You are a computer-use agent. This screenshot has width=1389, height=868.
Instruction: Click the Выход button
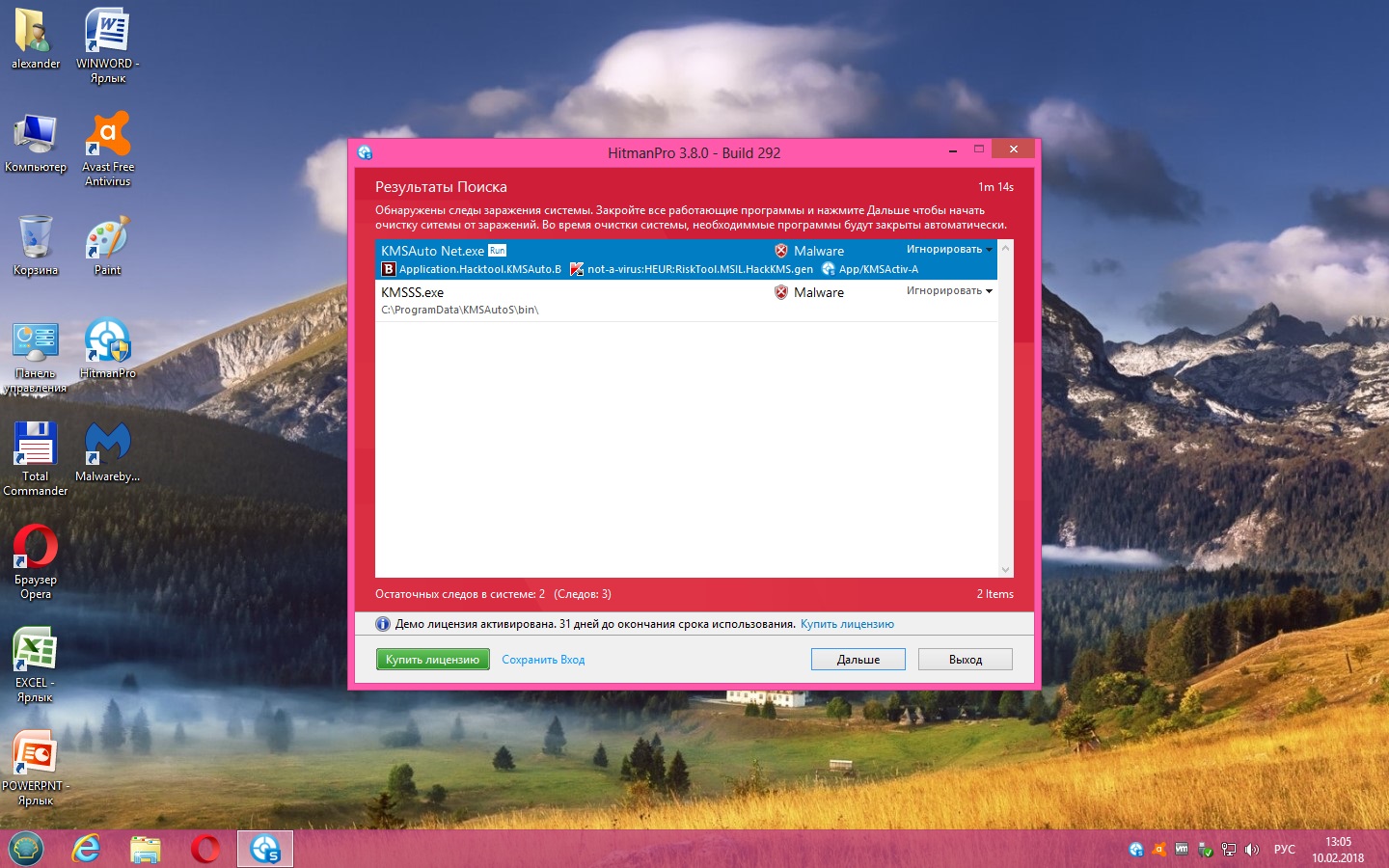click(966, 660)
